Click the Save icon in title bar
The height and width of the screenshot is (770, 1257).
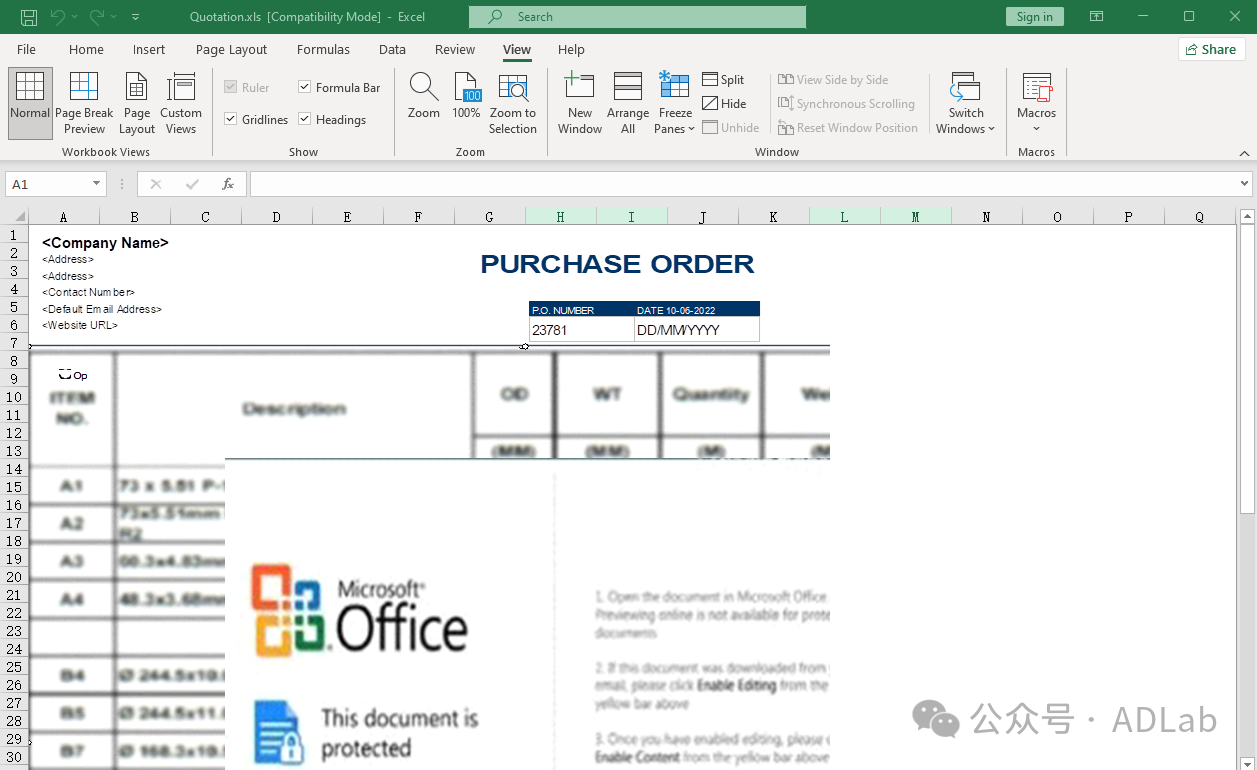click(29, 17)
